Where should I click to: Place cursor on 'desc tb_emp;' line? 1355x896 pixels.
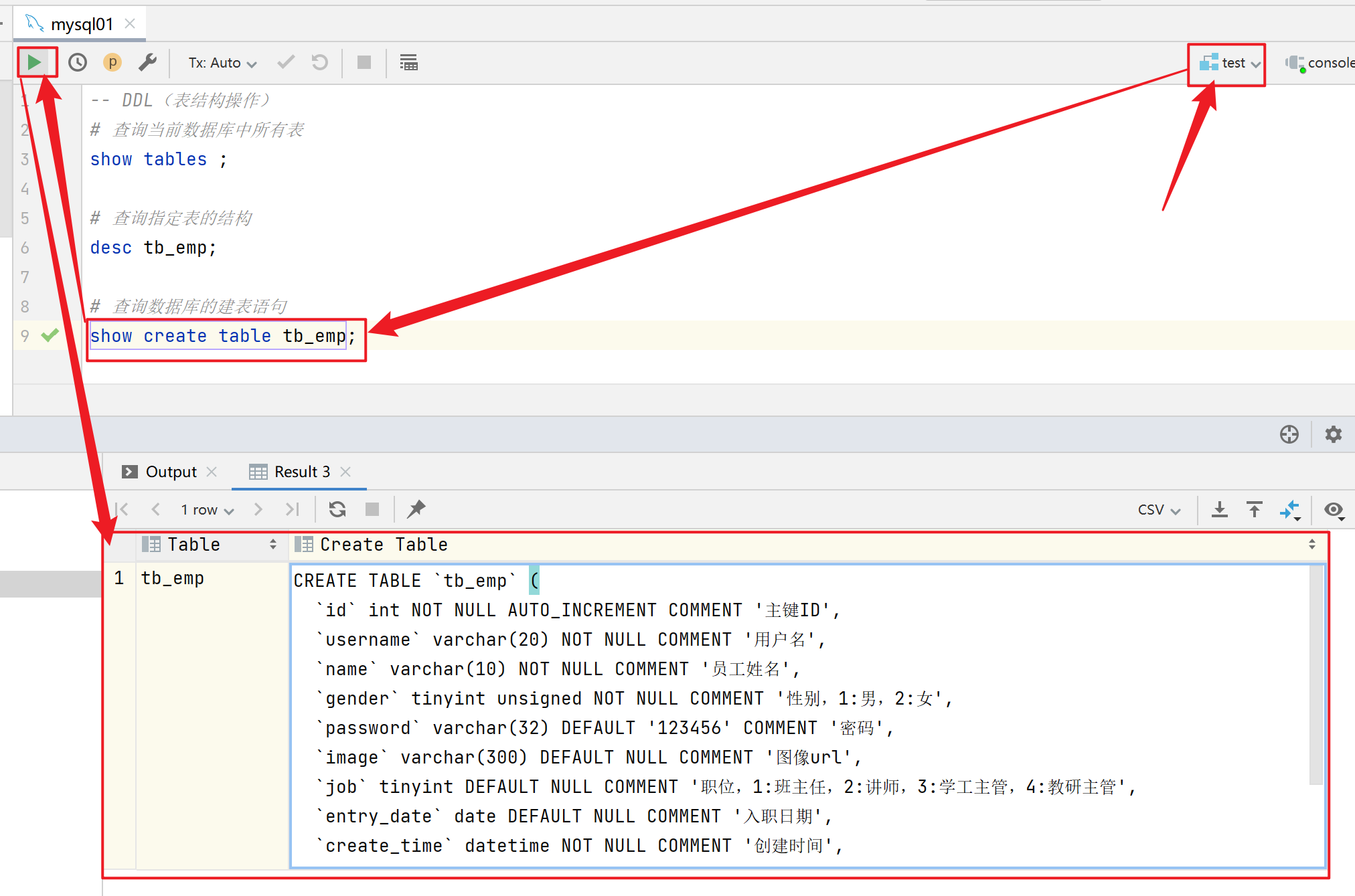pyautogui.click(x=153, y=248)
